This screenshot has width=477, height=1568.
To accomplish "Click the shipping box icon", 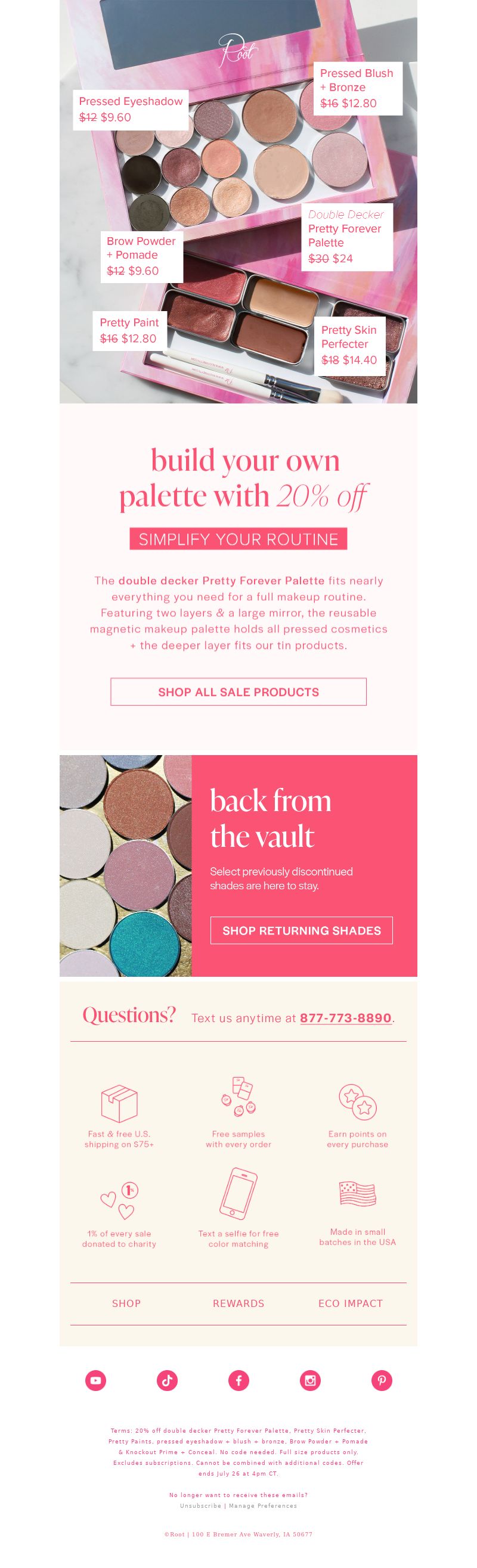I will click(x=119, y=1103).
